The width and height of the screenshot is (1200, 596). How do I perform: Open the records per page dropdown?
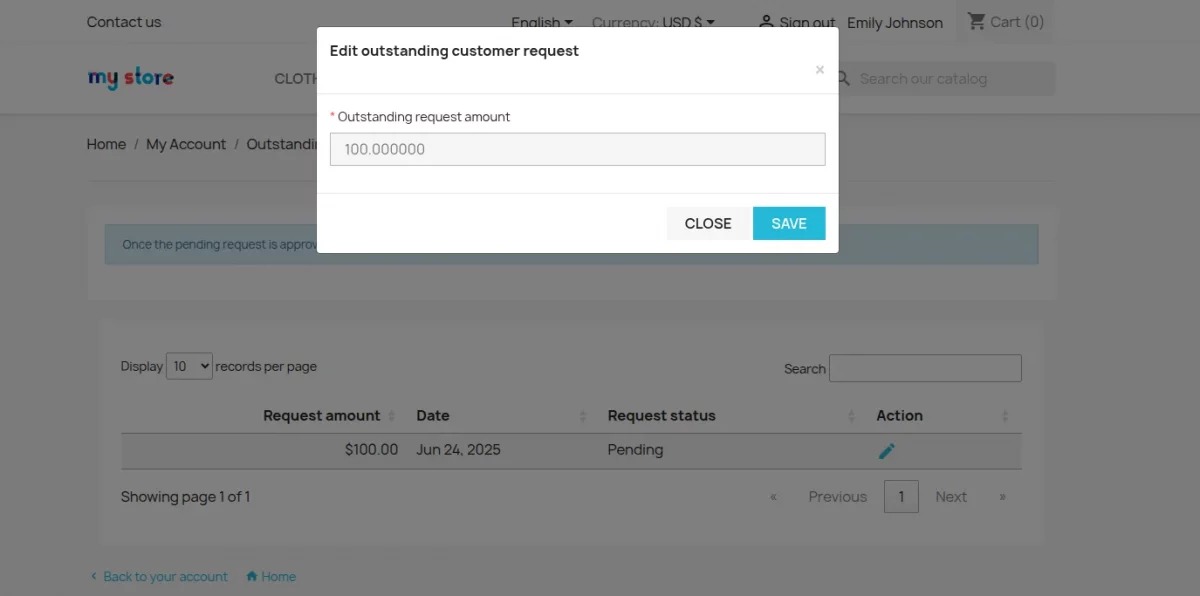189,366
